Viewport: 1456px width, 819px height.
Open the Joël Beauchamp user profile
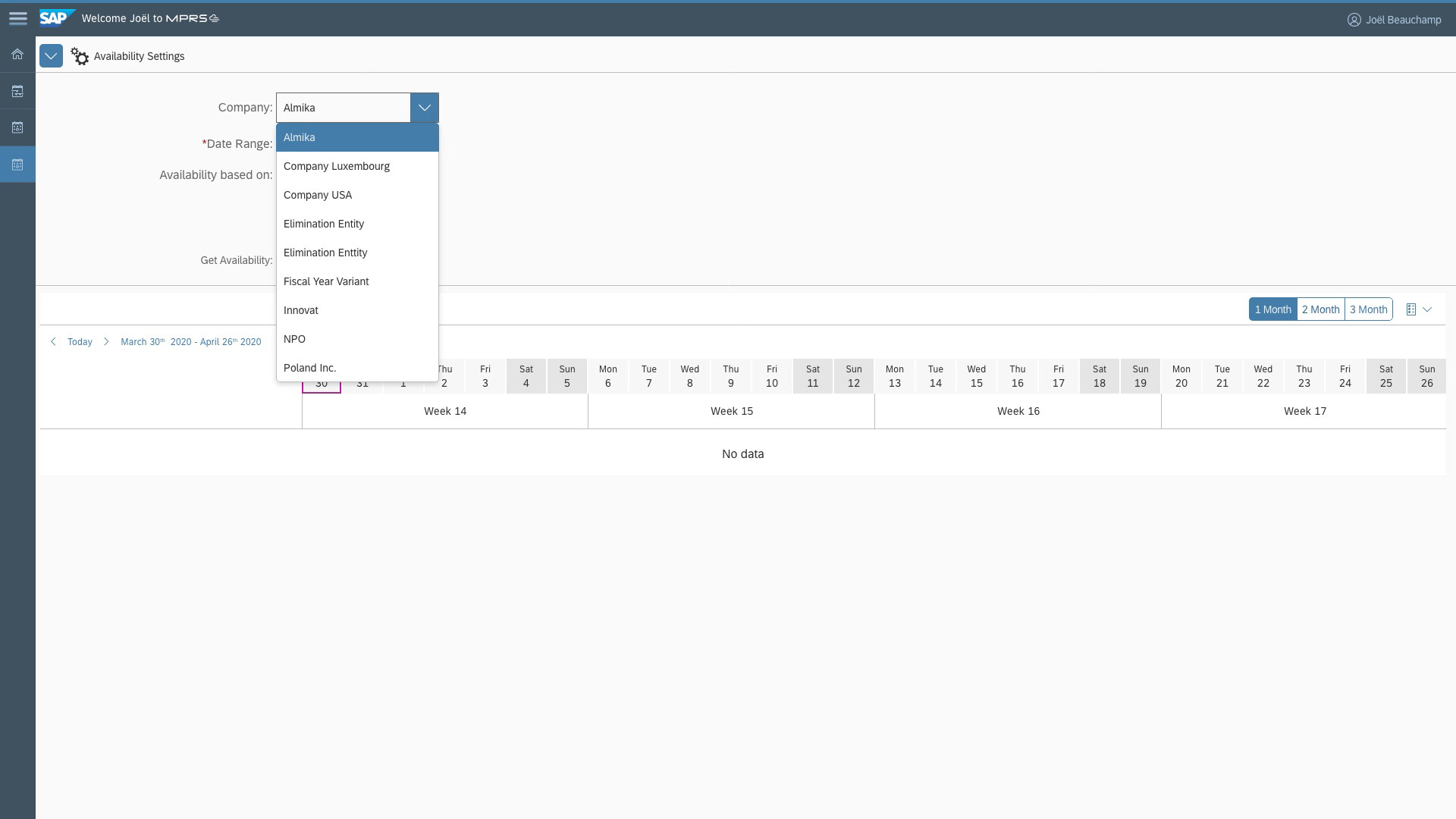[1394, 20]
